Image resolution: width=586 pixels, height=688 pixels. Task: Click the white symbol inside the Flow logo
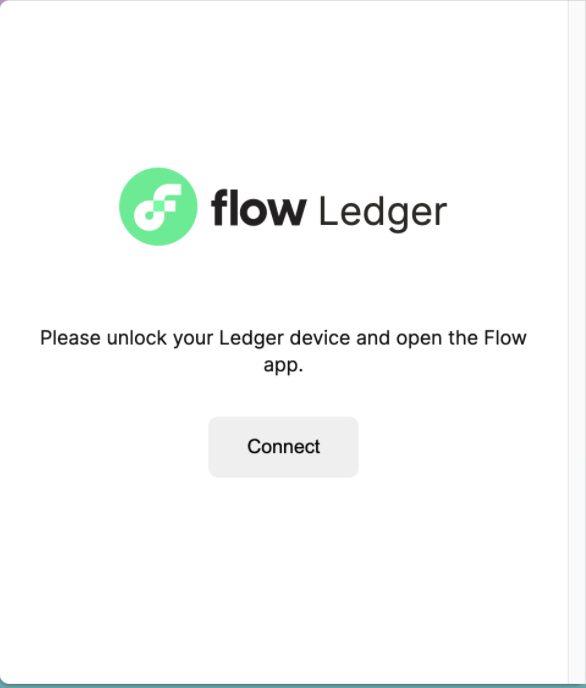[157, 207]
